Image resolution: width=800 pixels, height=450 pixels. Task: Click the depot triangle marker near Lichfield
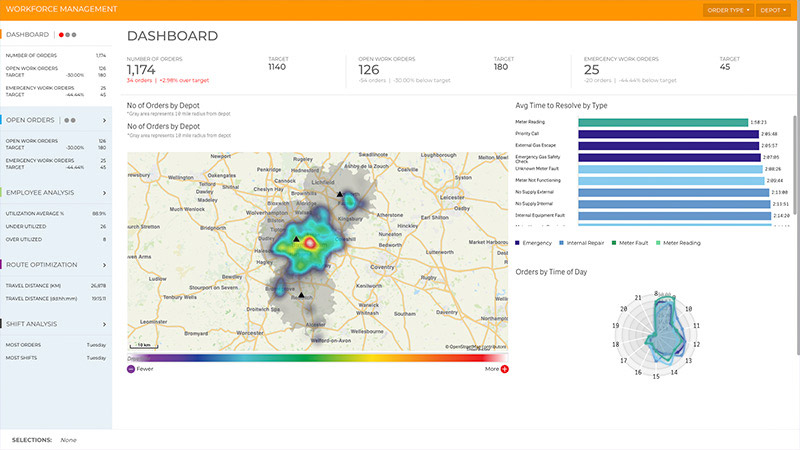click(340, 194)
